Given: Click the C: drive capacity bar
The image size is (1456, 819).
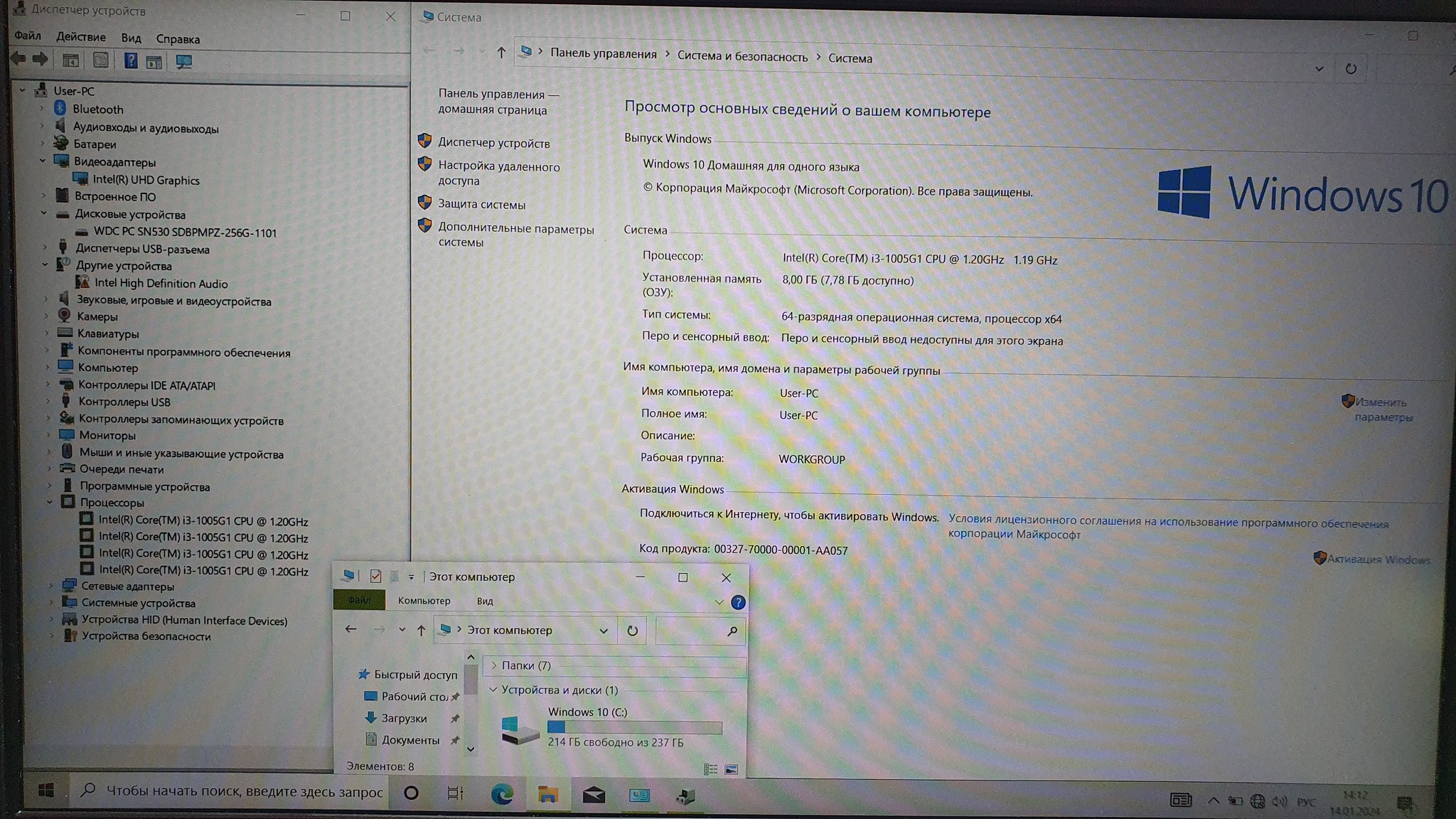Looking at the screenshot, I should pos(634,727).
